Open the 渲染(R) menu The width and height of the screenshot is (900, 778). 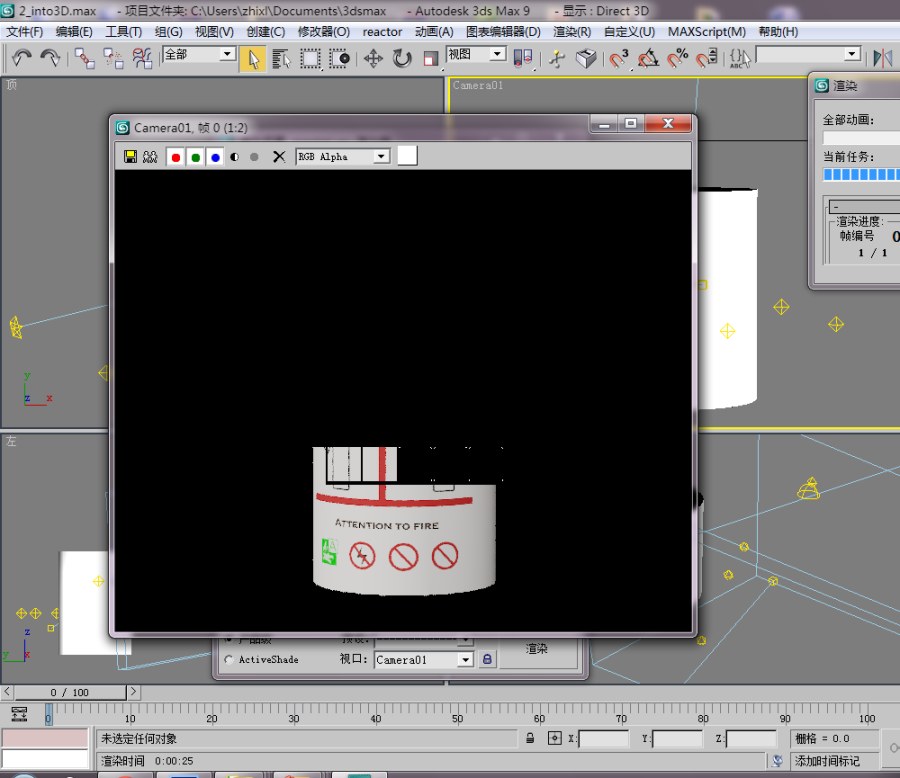[572, 31]
